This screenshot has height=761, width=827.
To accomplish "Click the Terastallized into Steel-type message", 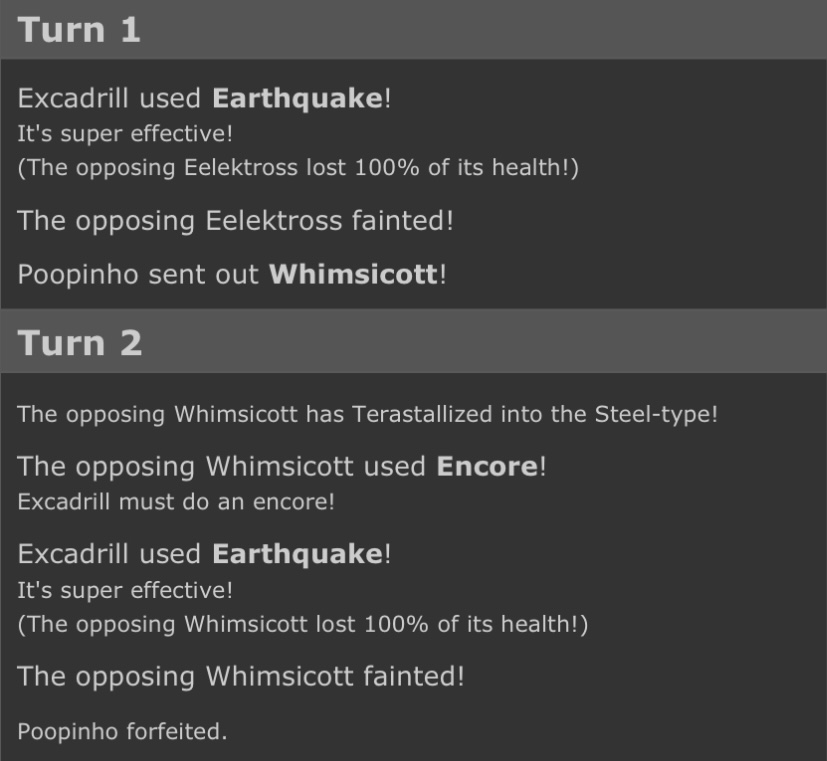I will (367, 415).
